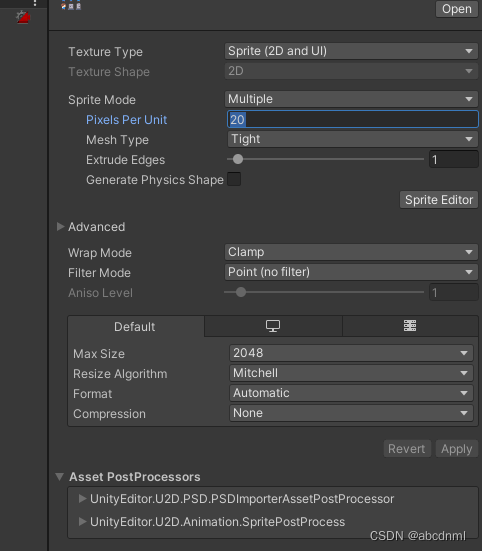
Task: Apply the import settings
Action: tap(457, 449)
